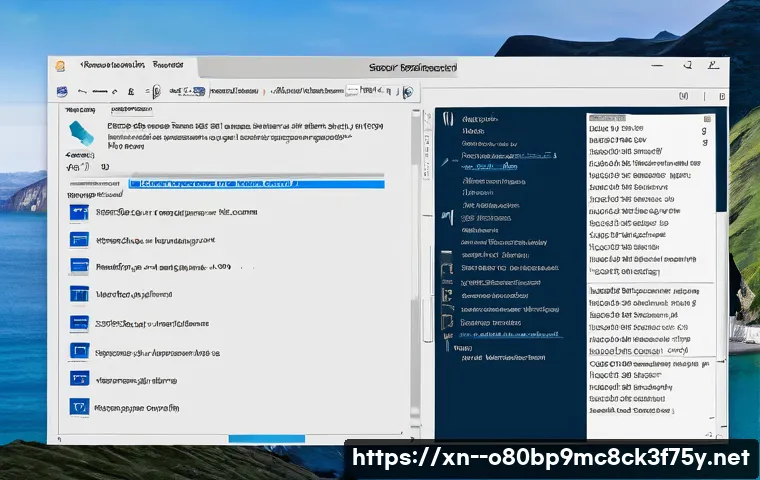
Task: Click the first tab in the title bar
Action: [x=112, y=66]
